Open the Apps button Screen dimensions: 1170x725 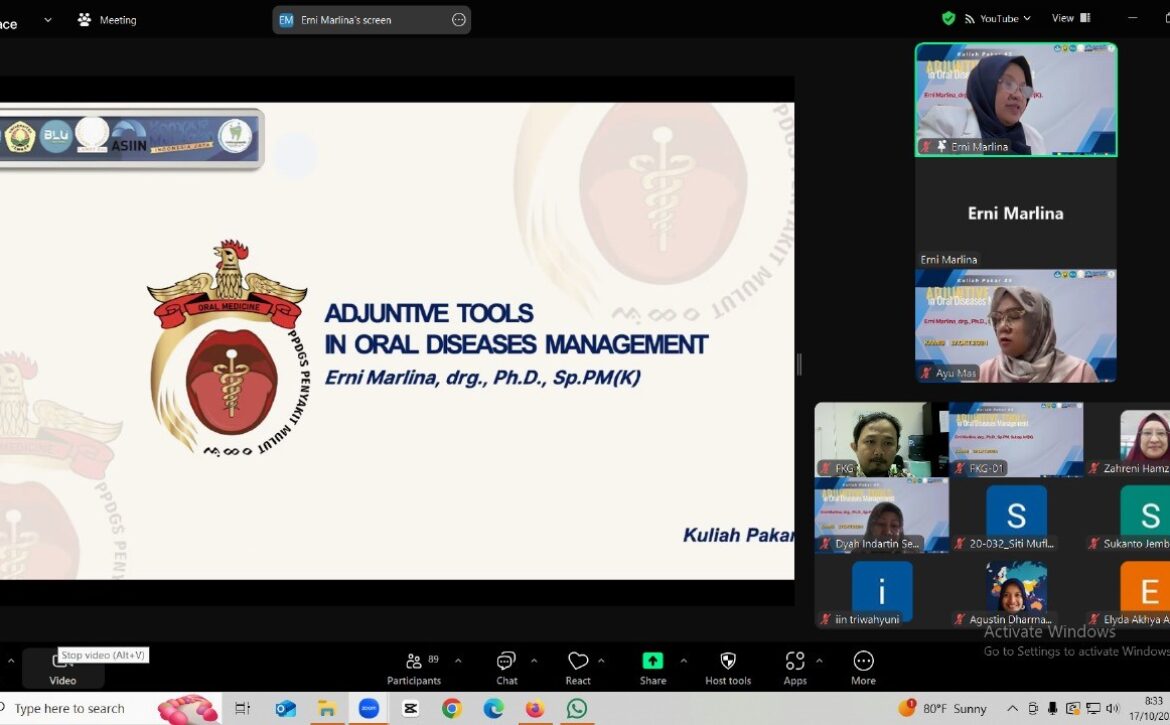(795, 668)
